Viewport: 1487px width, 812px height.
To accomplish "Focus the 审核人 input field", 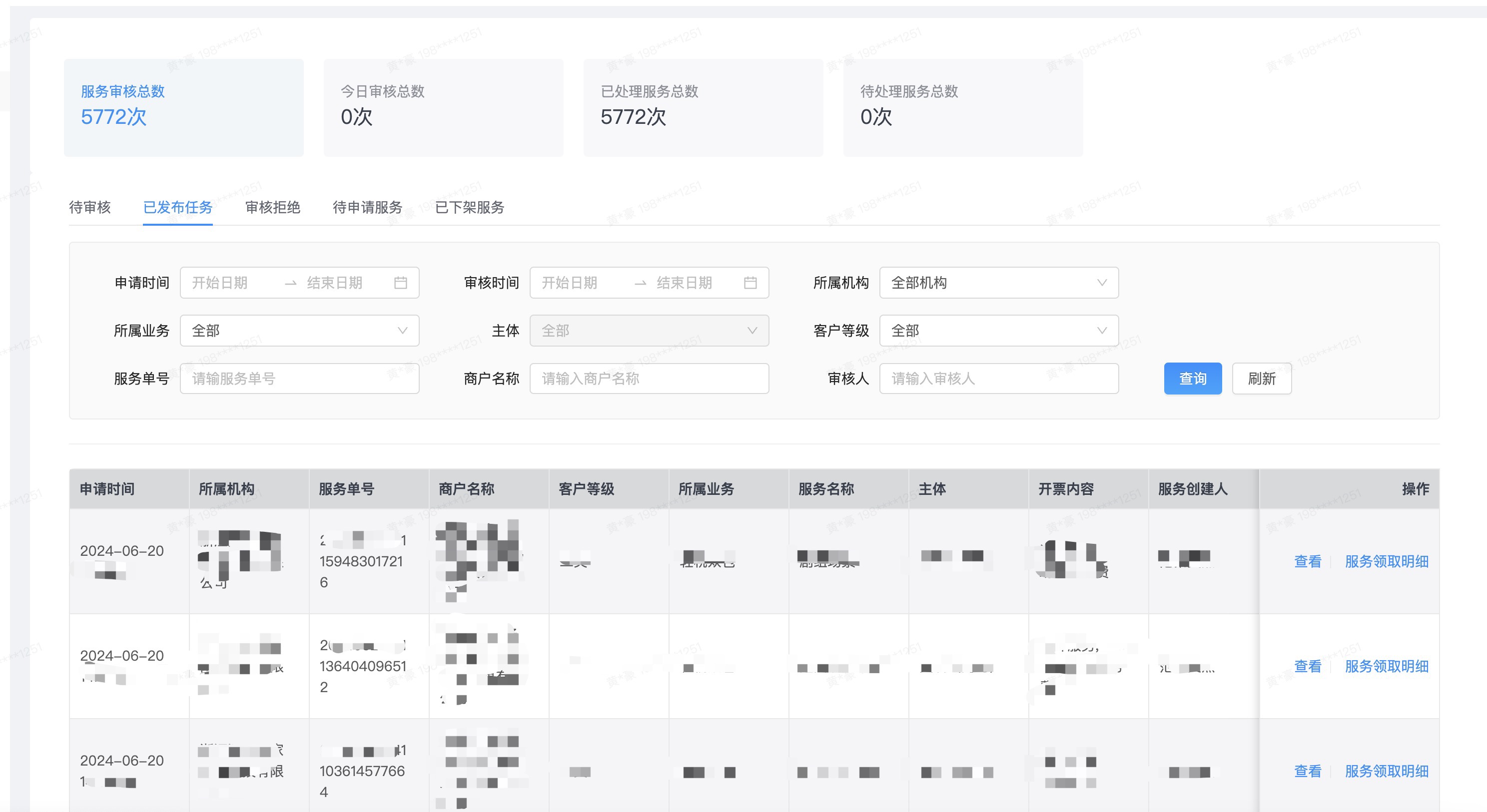I will (999, 379).
